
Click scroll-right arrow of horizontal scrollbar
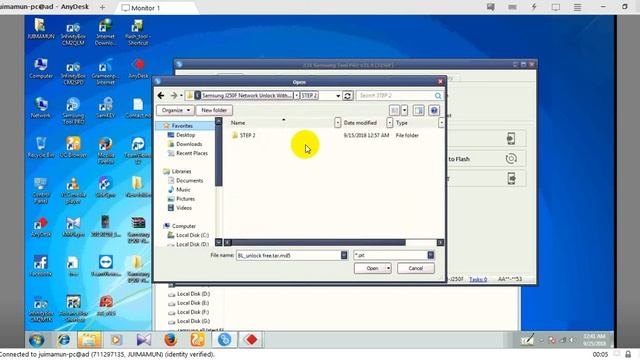(440, 242)
